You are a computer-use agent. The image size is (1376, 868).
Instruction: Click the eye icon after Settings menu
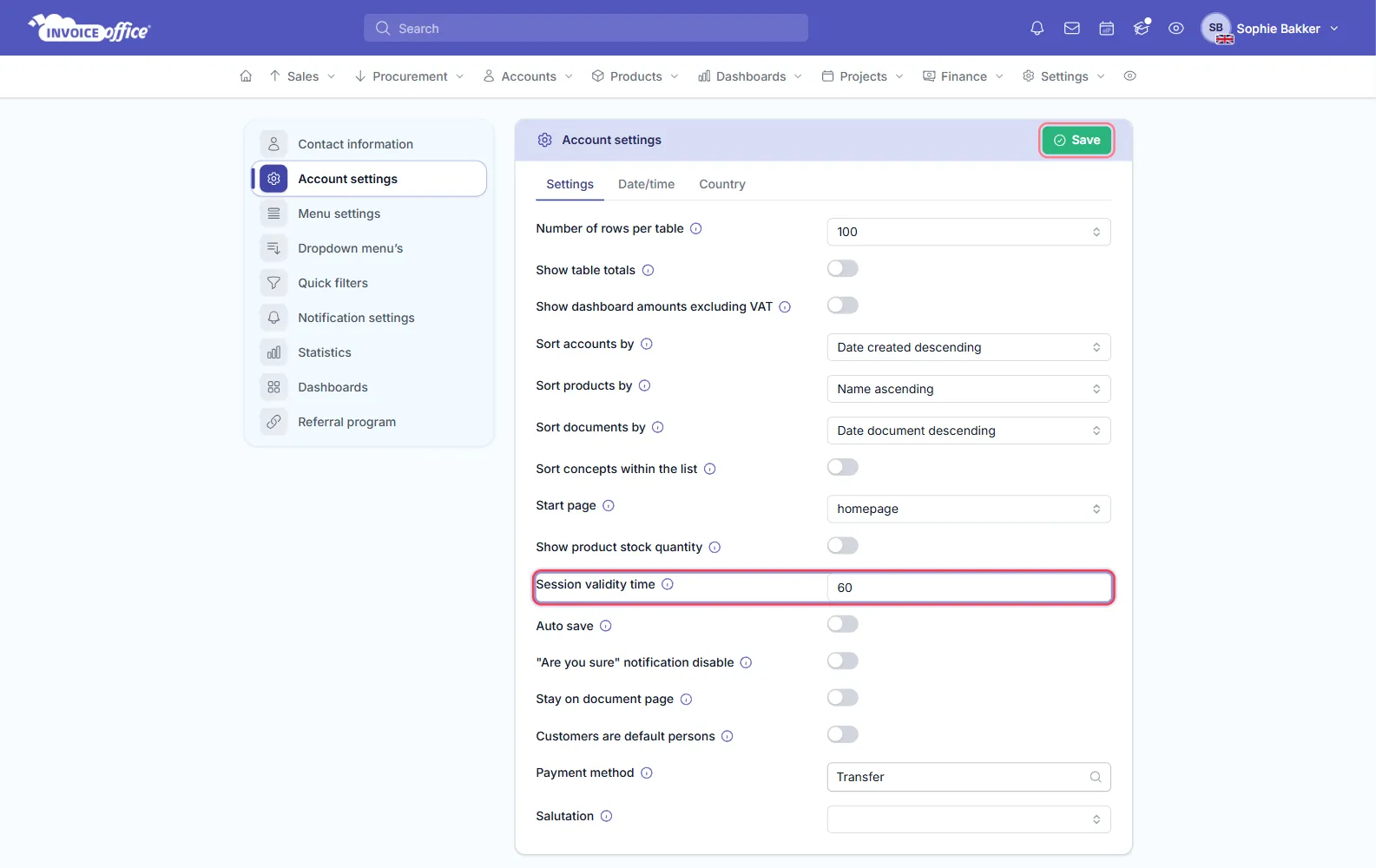tap(1129, 76)
